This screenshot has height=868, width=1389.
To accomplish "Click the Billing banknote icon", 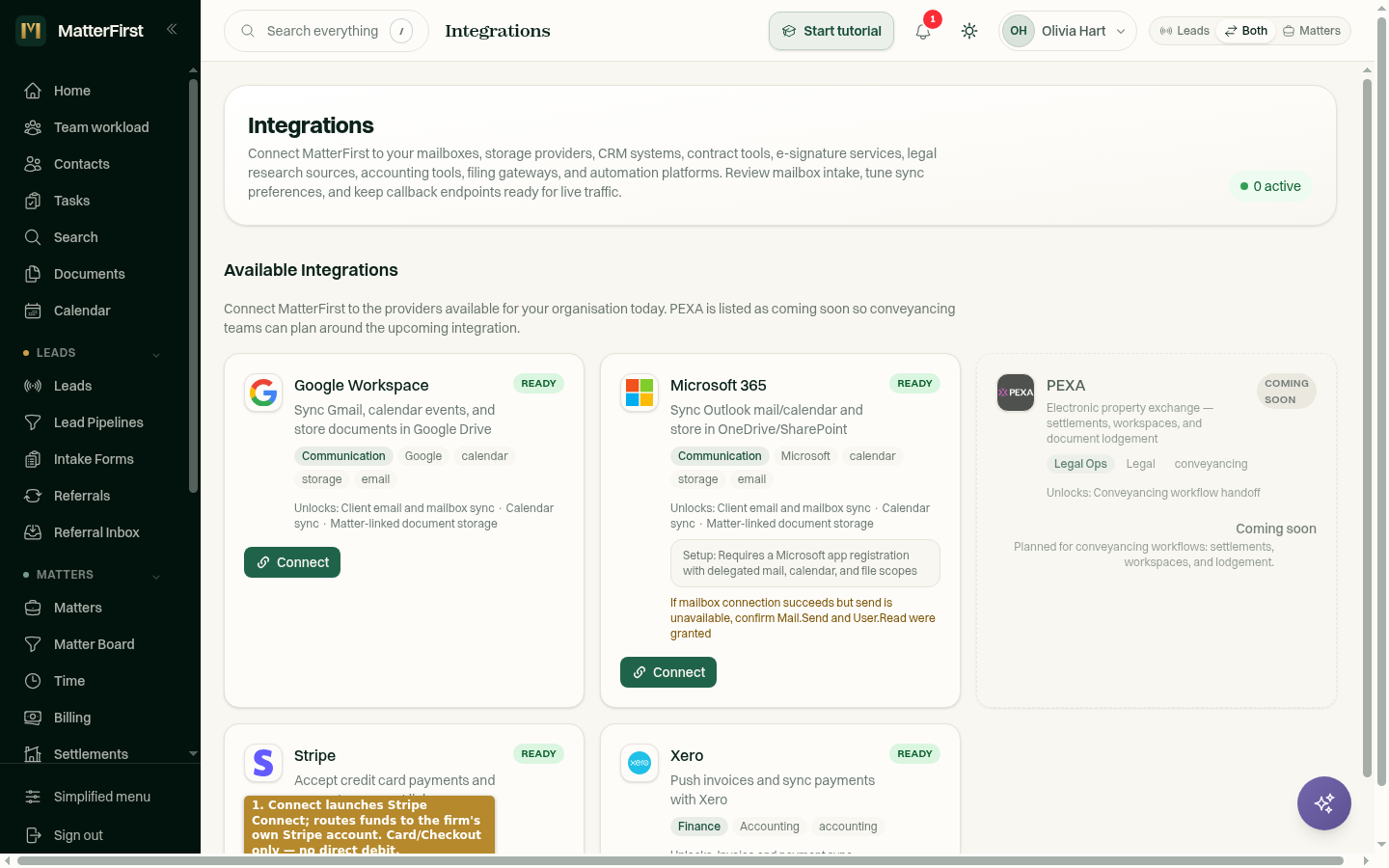I will click(33, 718).
